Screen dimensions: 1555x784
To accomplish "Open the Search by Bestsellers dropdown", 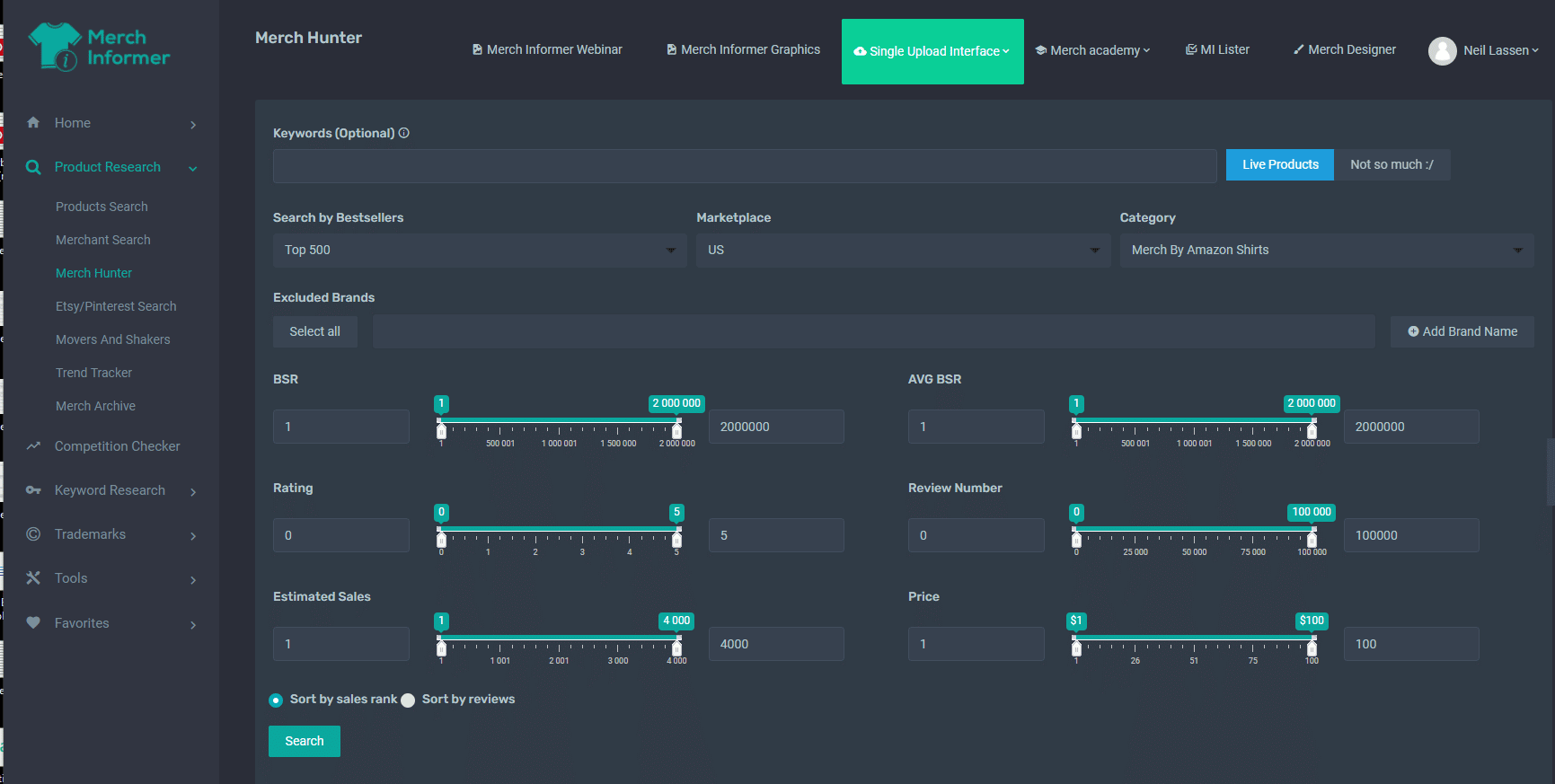I will click(480, 250).
